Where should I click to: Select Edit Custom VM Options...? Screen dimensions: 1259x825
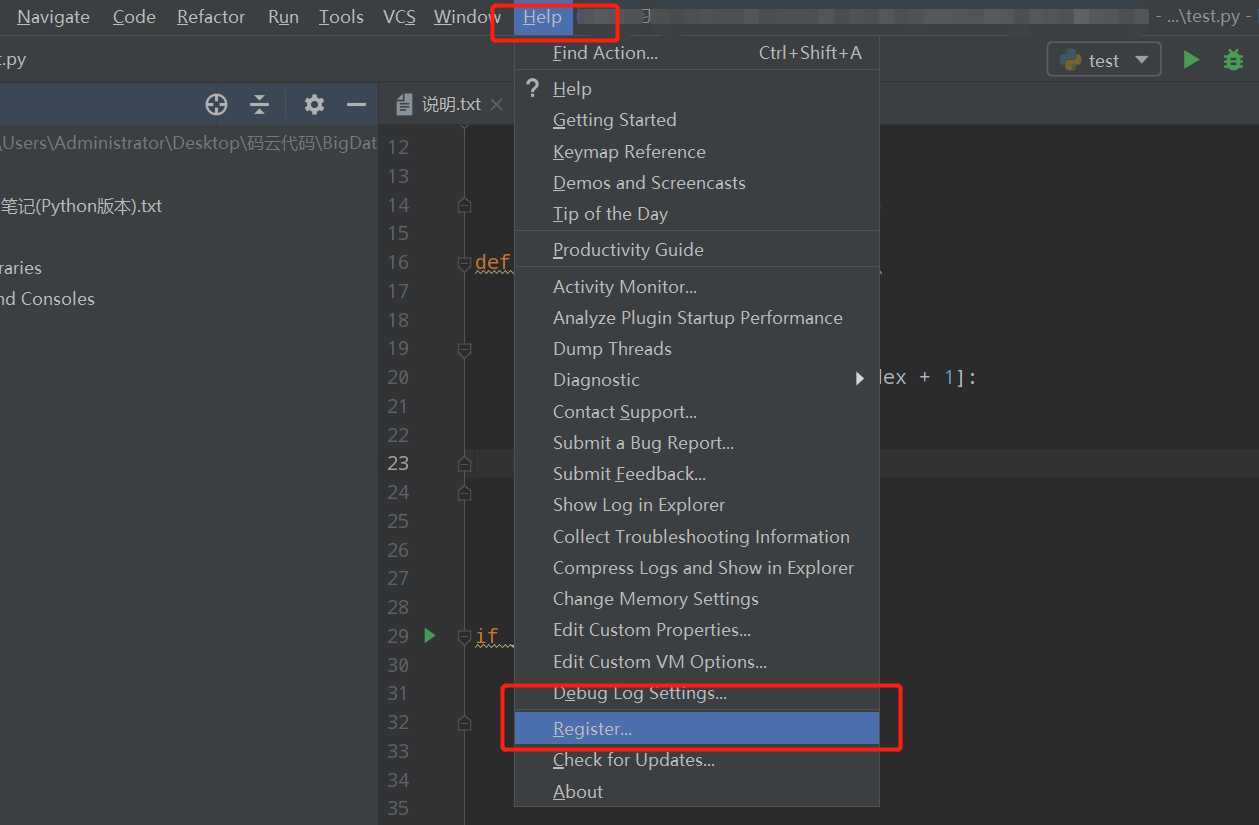(697, 662)
